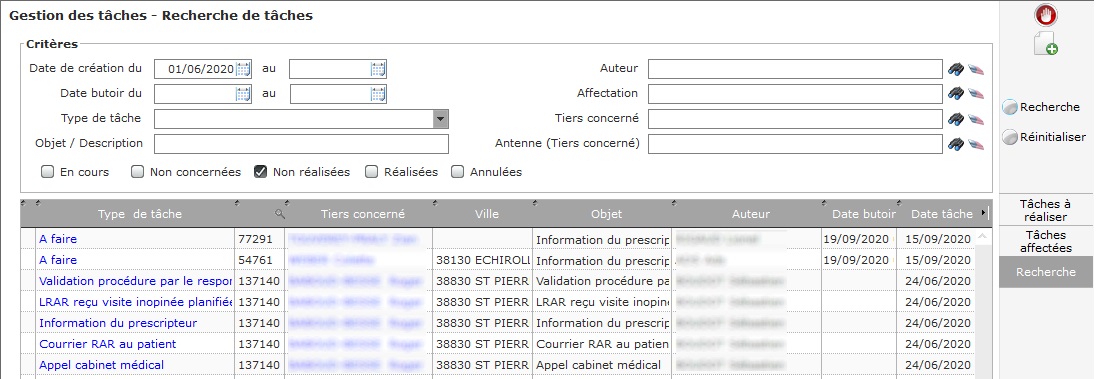Image resolution: width=1096 pixels, height=379 pixels.
Task: Switch to the Tâches à réaliser tab
Action: [1045, 210]
